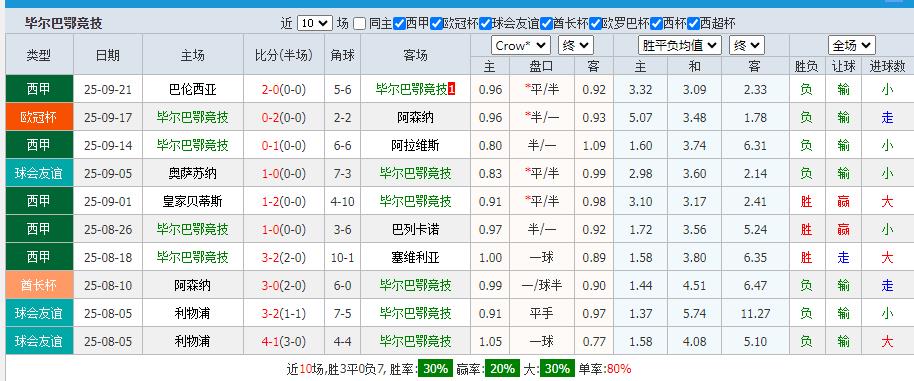The height and width of the screenshot is (381, 914).
Task: Click the green 30% win rate badge
Action: [435, 368]
